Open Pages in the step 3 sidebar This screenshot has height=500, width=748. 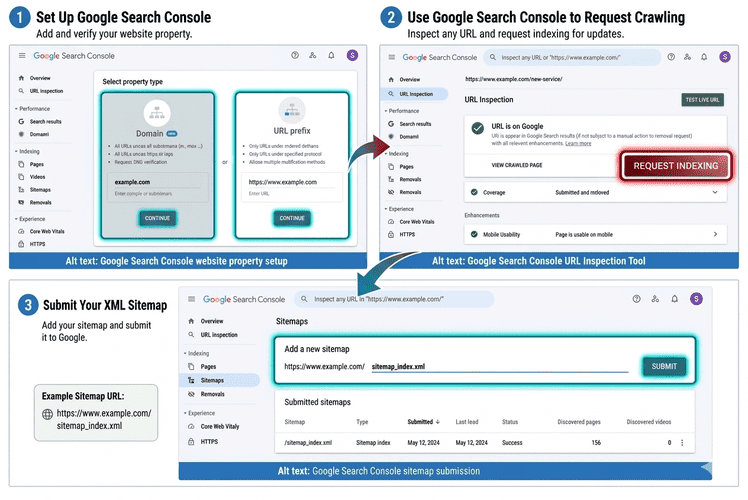pos(208,367)
